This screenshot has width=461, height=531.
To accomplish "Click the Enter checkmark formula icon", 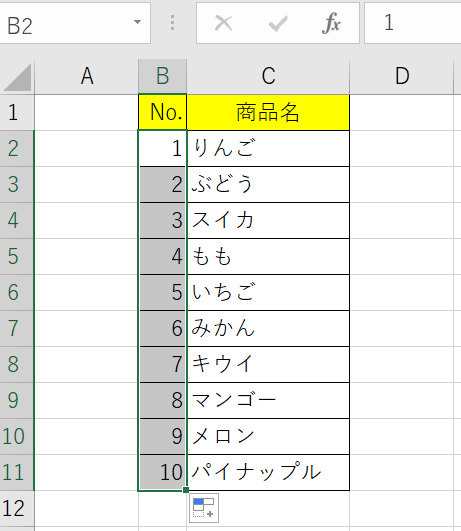I will point(278,23).
